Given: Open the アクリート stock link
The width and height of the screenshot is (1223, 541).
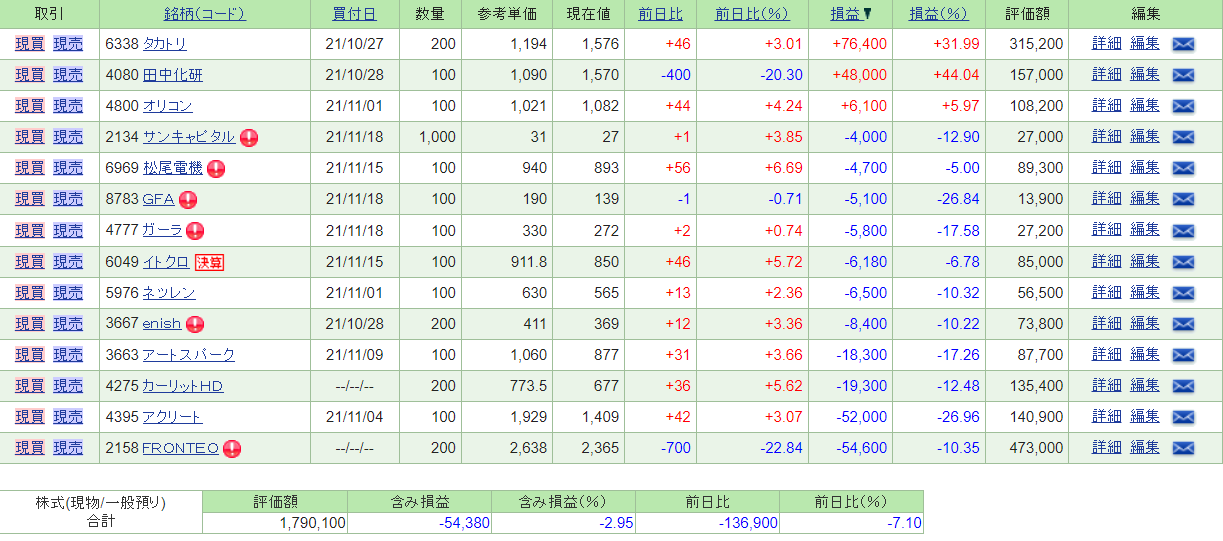Looking at the screenshot, I should (x=172, y=417).
